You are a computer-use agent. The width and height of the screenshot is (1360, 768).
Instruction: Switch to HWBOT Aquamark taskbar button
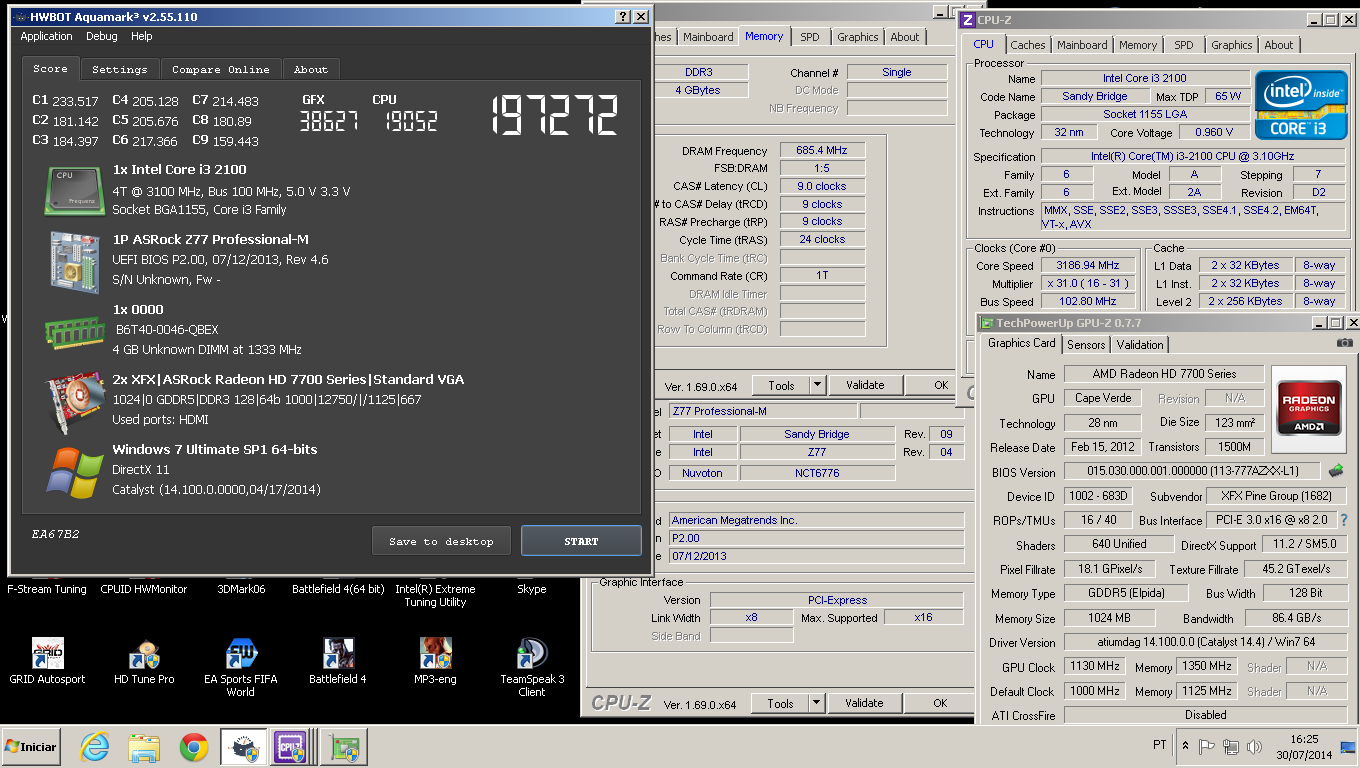(243, 747)
